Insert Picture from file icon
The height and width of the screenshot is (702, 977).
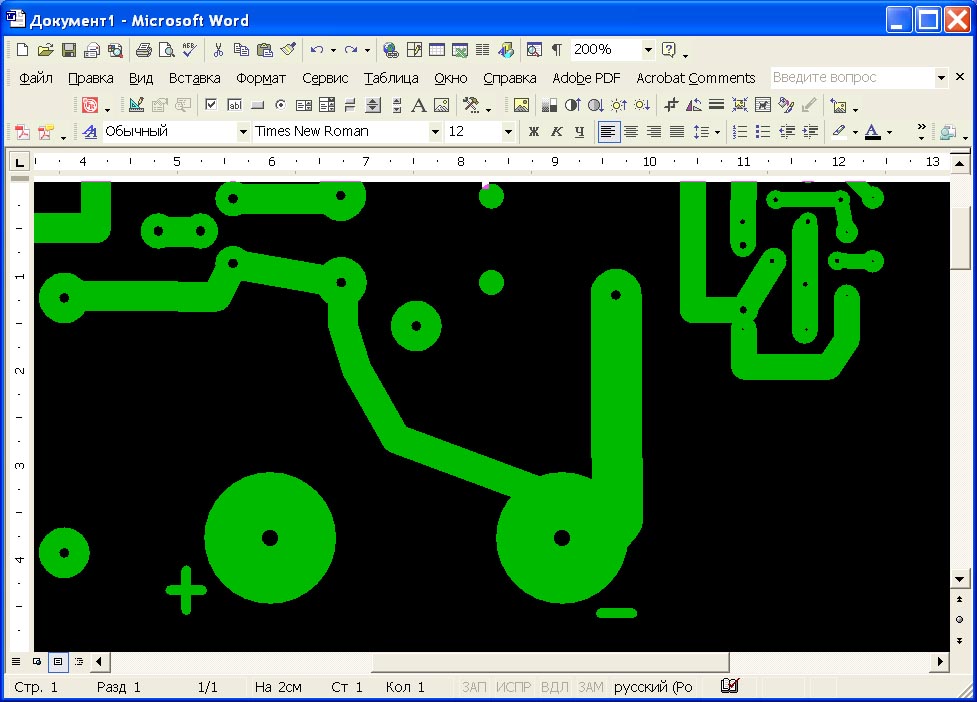pyautogui.click(x=521, y=105)
